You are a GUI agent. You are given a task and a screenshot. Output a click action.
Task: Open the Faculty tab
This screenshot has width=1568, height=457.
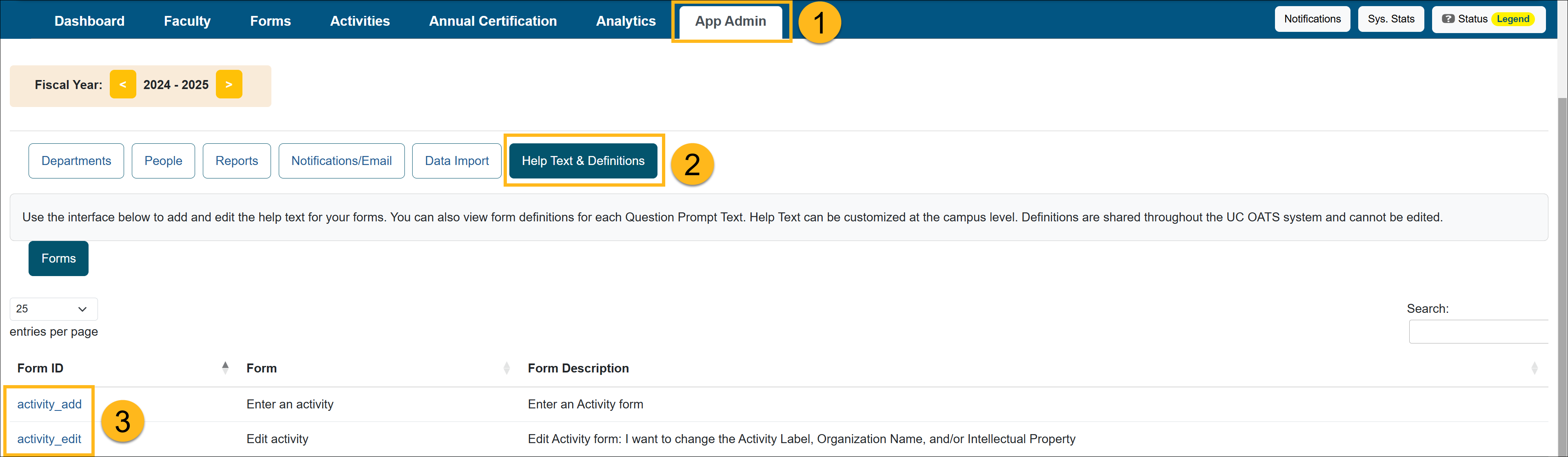pos(187,20)
